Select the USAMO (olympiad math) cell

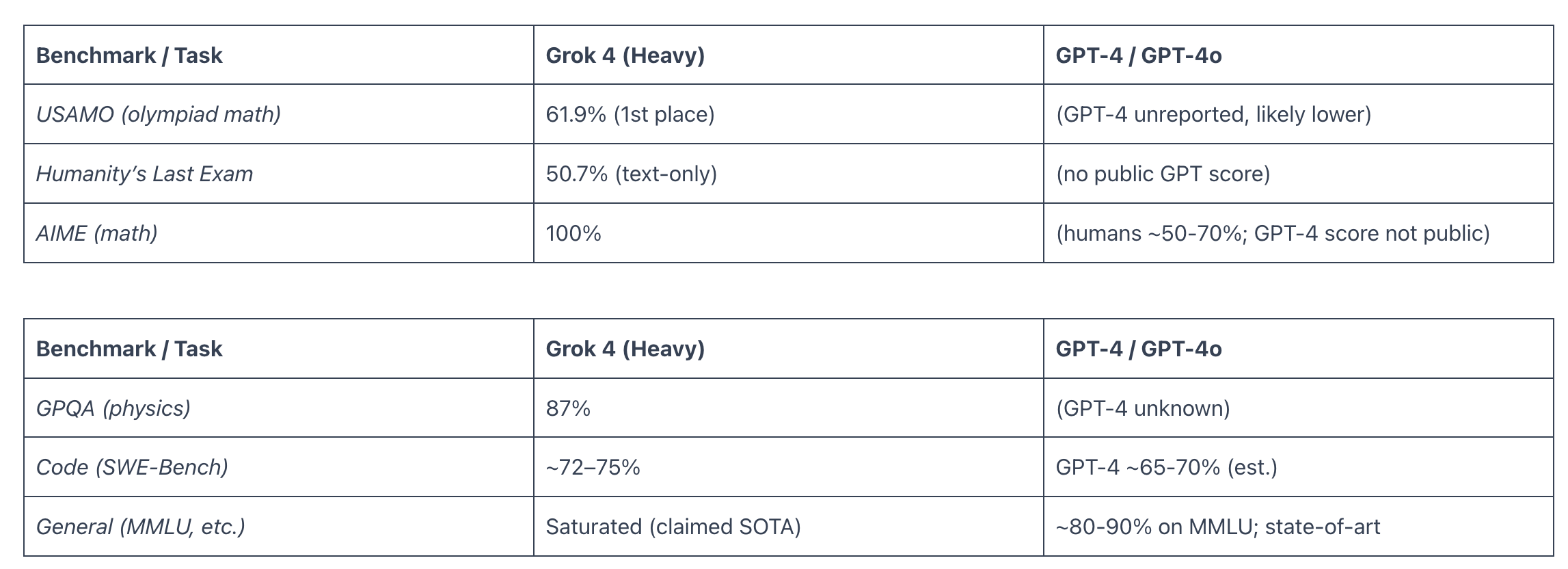279,114
